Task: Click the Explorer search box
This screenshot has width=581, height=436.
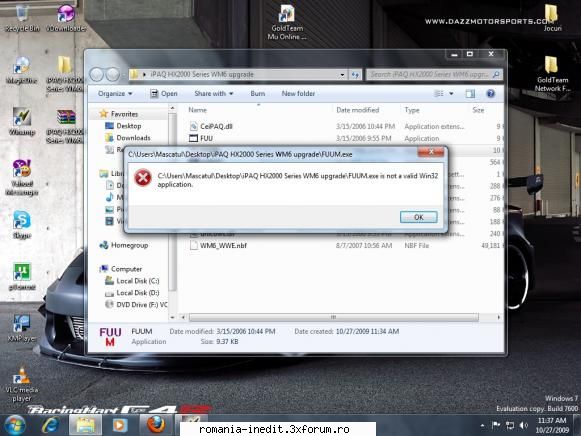Action: click(434, 74)
